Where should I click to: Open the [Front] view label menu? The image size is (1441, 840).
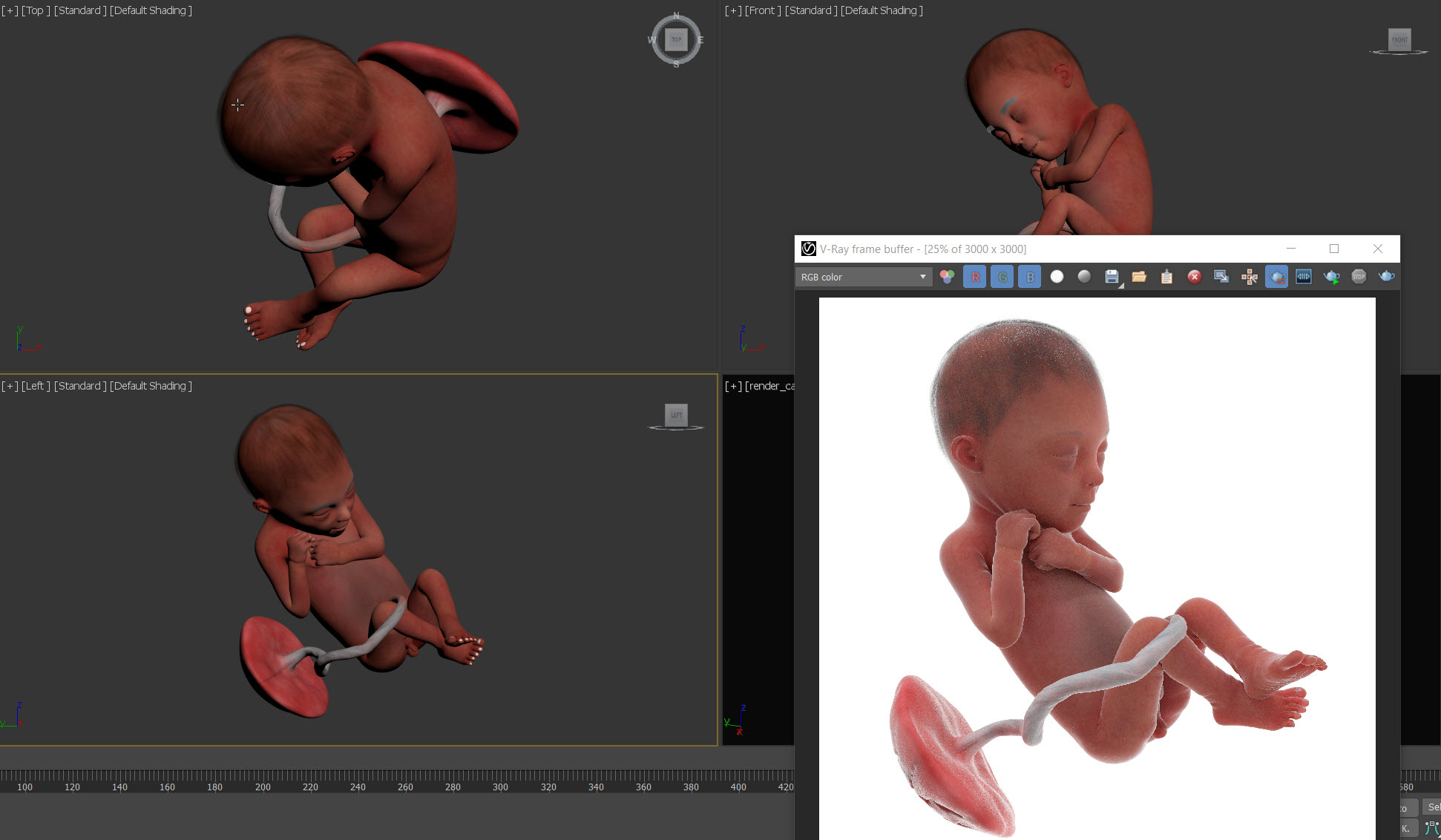click(x=763, y=10)
